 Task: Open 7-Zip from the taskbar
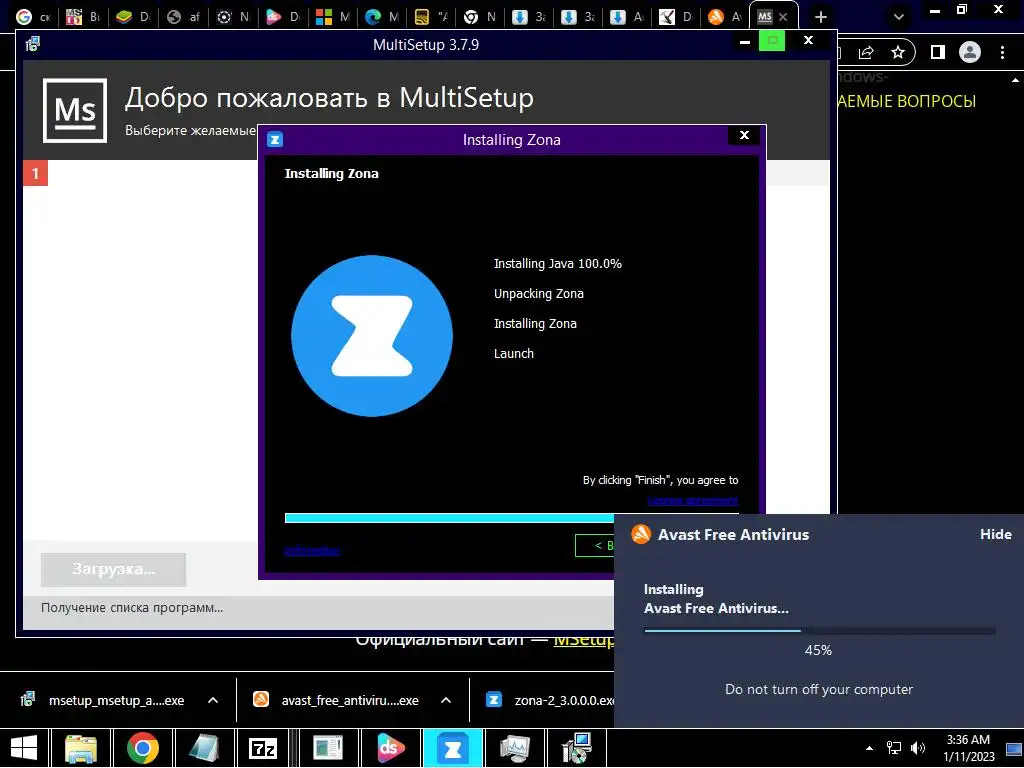pos(263,748)
